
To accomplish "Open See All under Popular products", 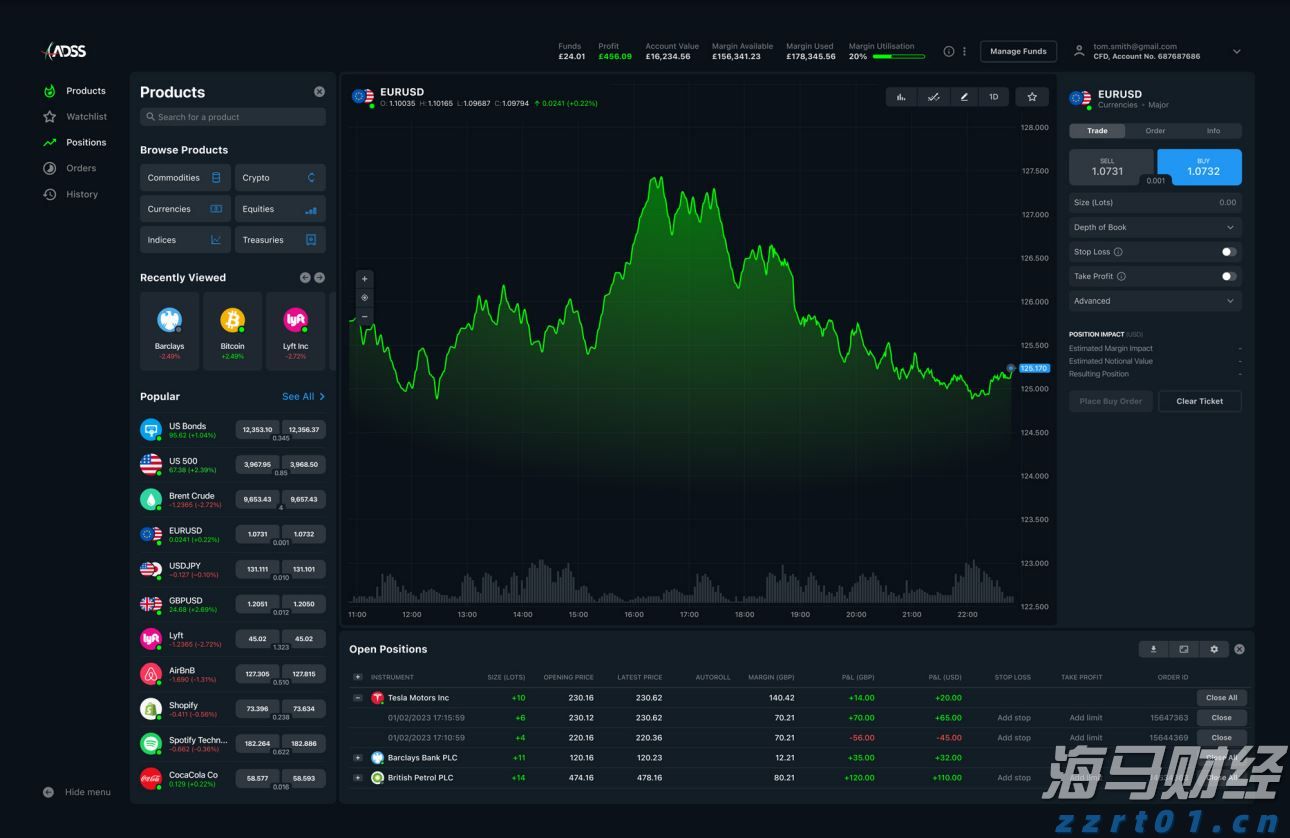I will pos(300,396).
